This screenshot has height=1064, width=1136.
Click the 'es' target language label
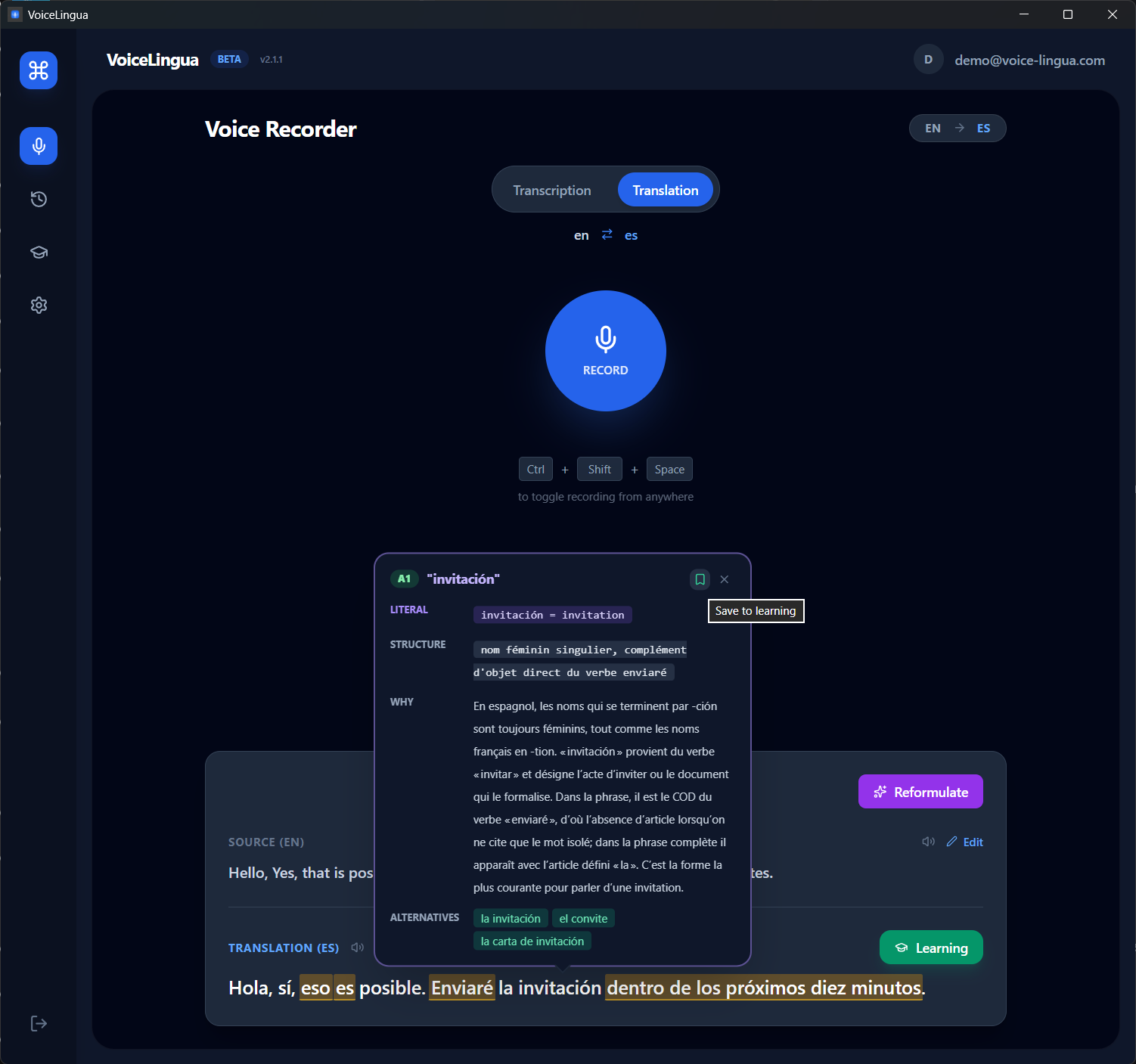pyautogui.click(x=631, y=235)
